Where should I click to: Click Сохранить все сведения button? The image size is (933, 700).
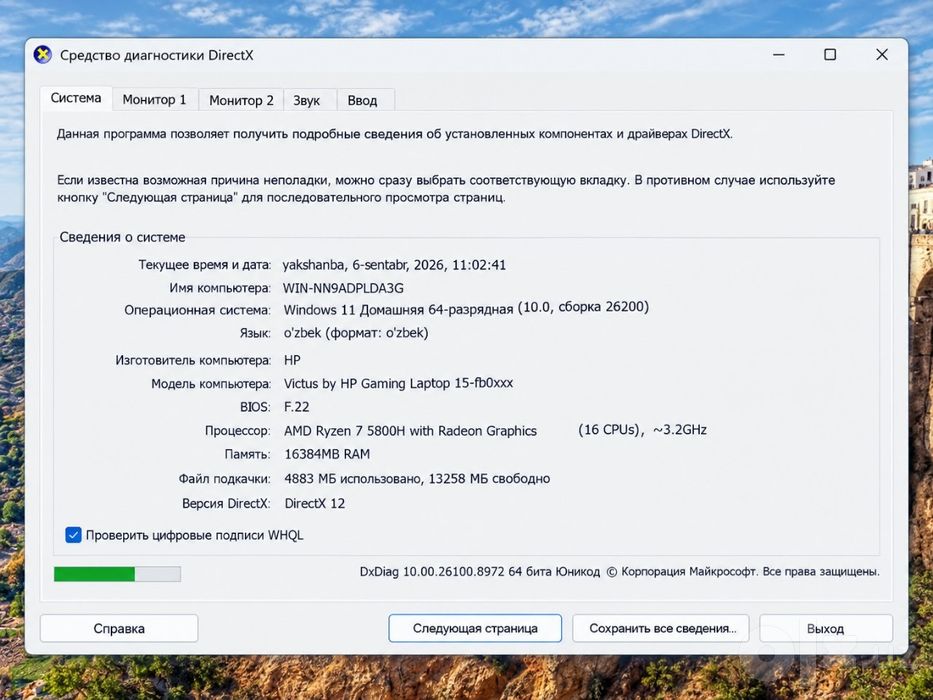[x=660, y=629]
